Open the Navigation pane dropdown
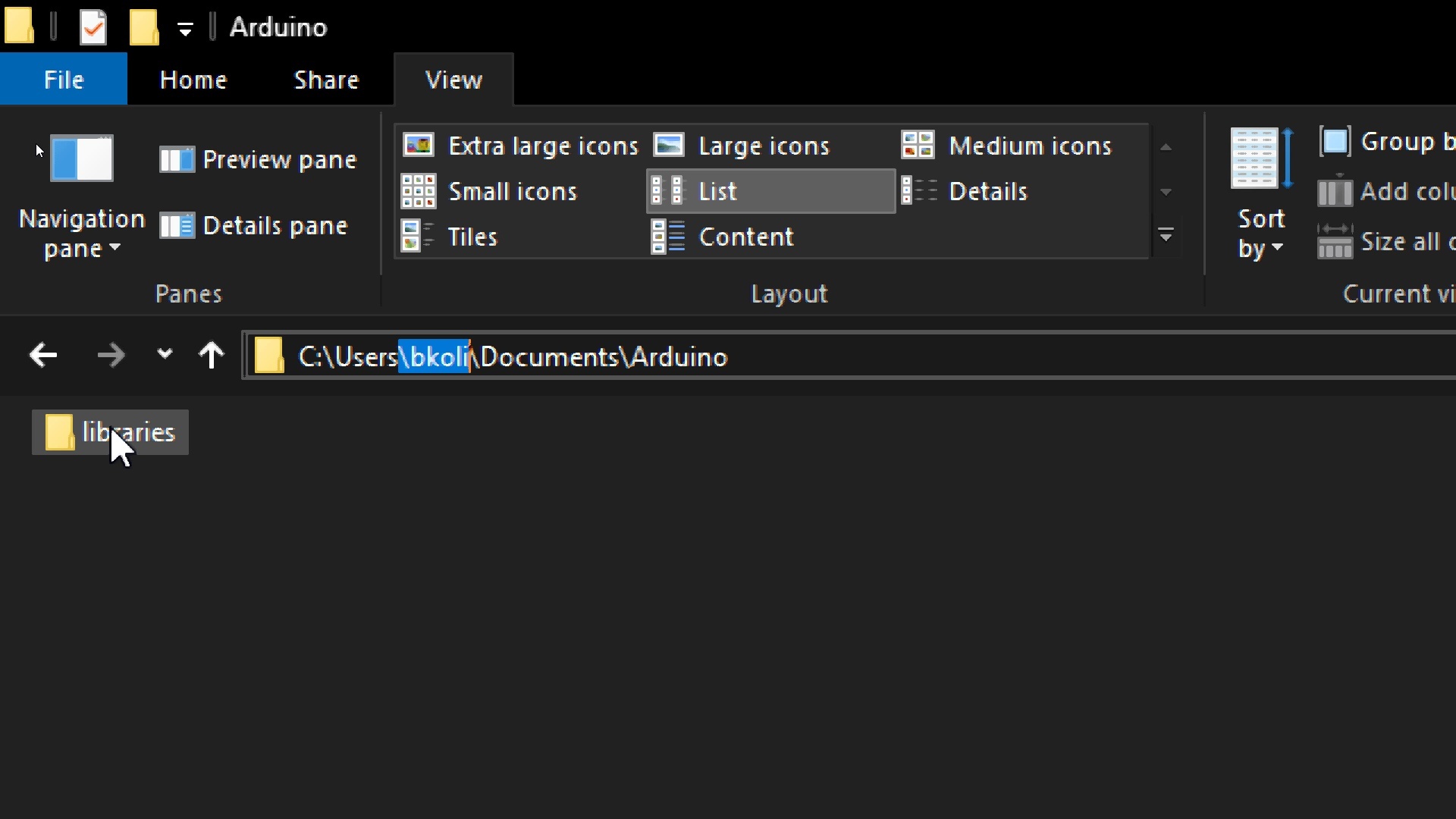The height and width of the screenshot is (819, 1456). [81, 234]
